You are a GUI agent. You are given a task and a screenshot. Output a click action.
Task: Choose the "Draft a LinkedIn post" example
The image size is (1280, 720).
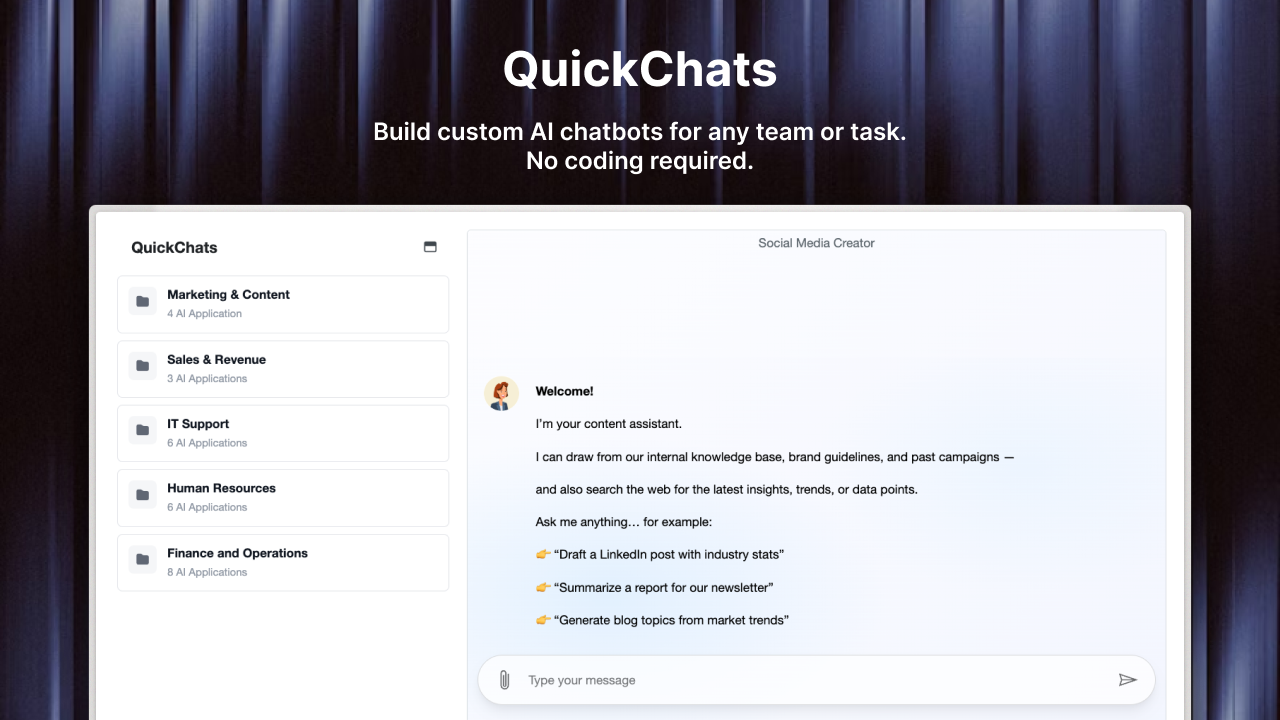coord(670,555)
